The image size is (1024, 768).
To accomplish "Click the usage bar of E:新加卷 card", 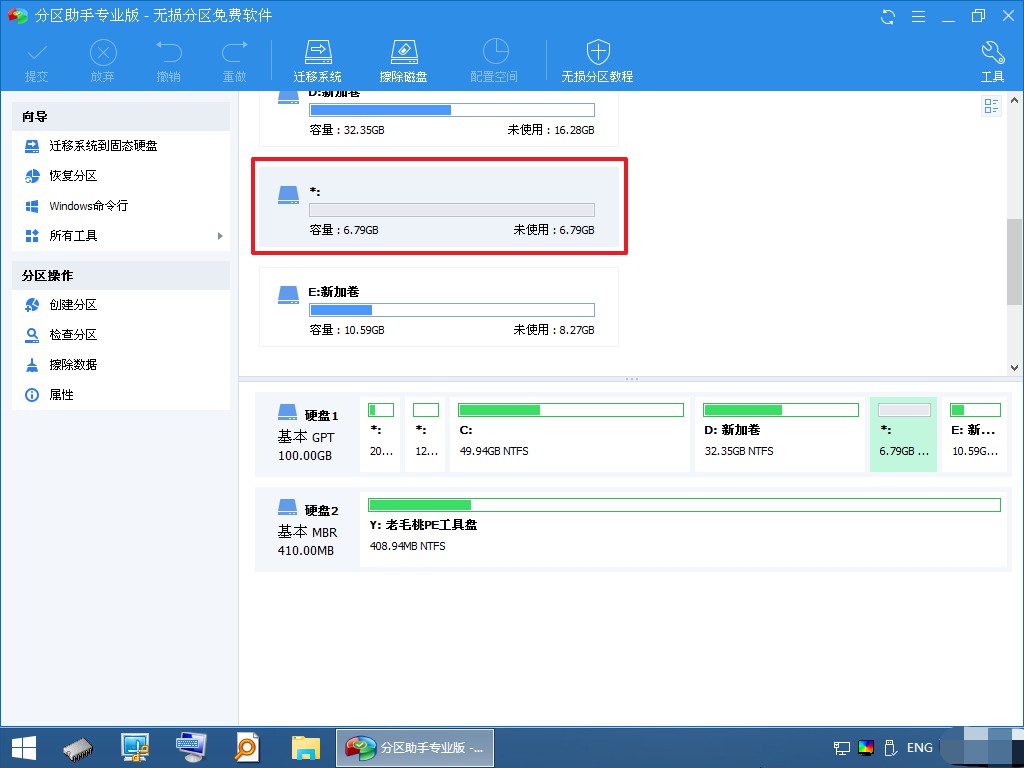I will (452, 310).
